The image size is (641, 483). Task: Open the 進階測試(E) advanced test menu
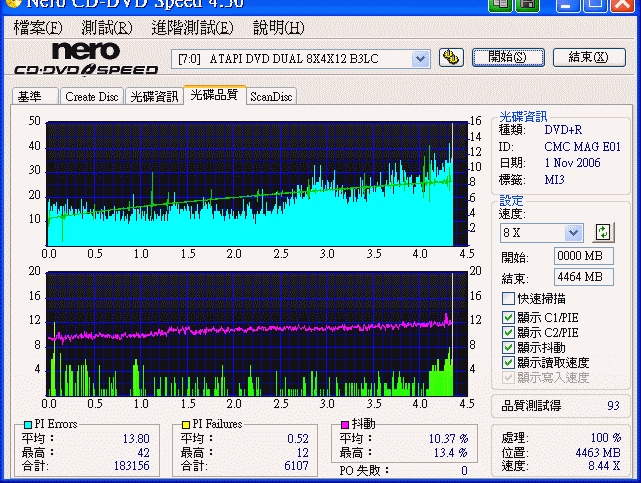[192, 28]
